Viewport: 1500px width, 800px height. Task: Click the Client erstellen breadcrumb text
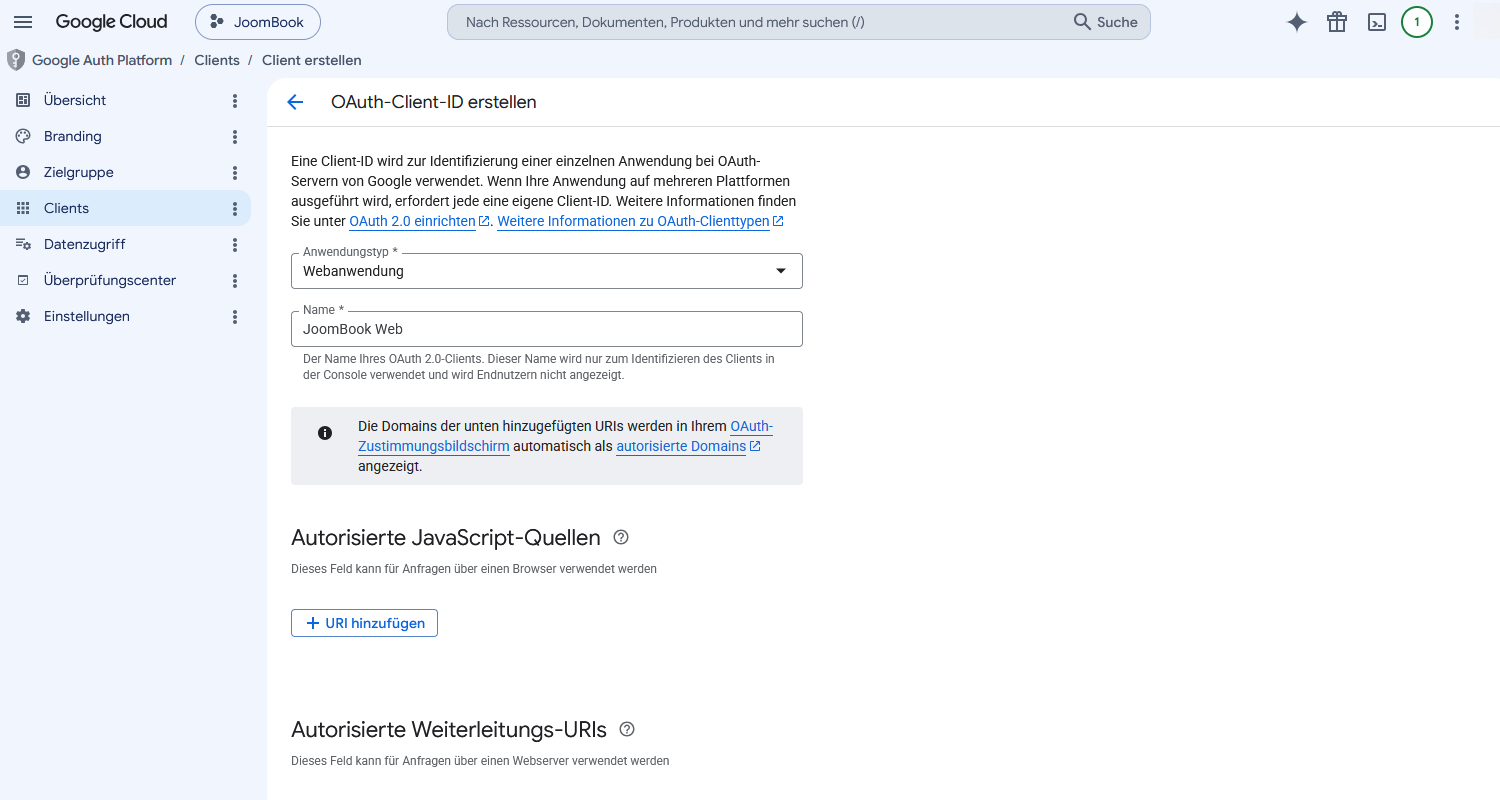tap(312, 60)
